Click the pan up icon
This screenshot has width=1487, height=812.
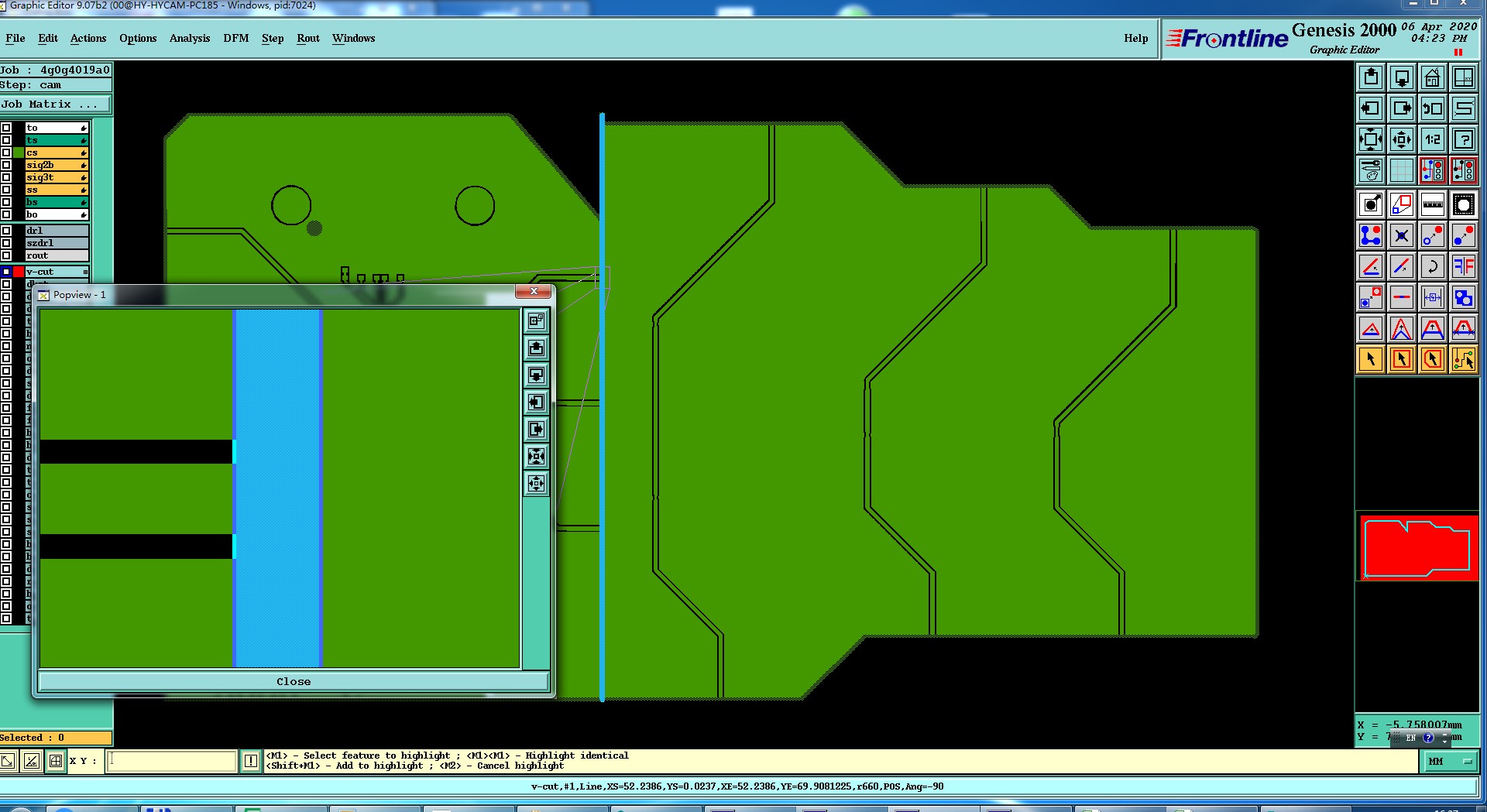pos(1371,77)
